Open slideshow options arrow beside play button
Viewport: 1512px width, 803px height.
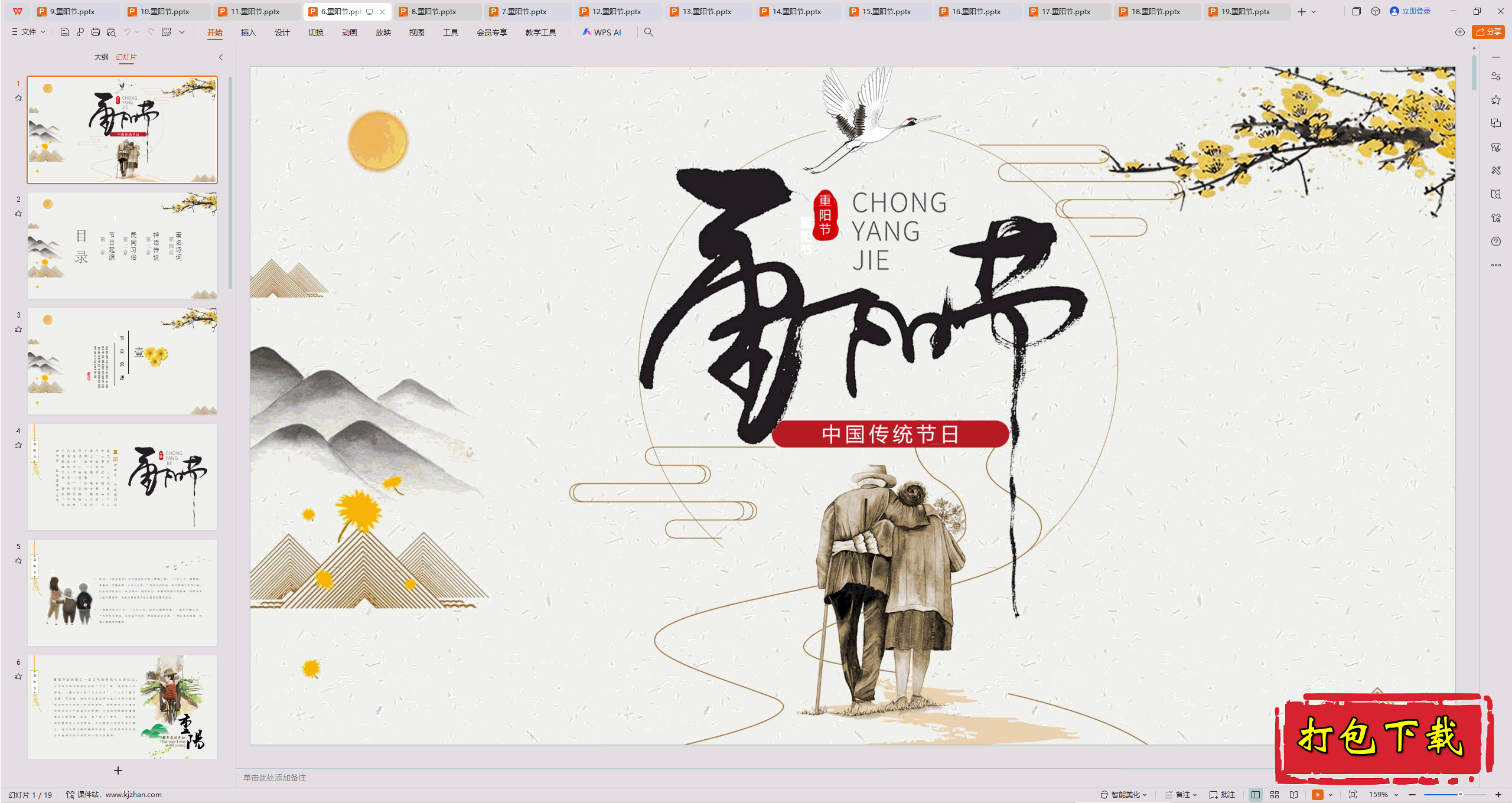1331,795
